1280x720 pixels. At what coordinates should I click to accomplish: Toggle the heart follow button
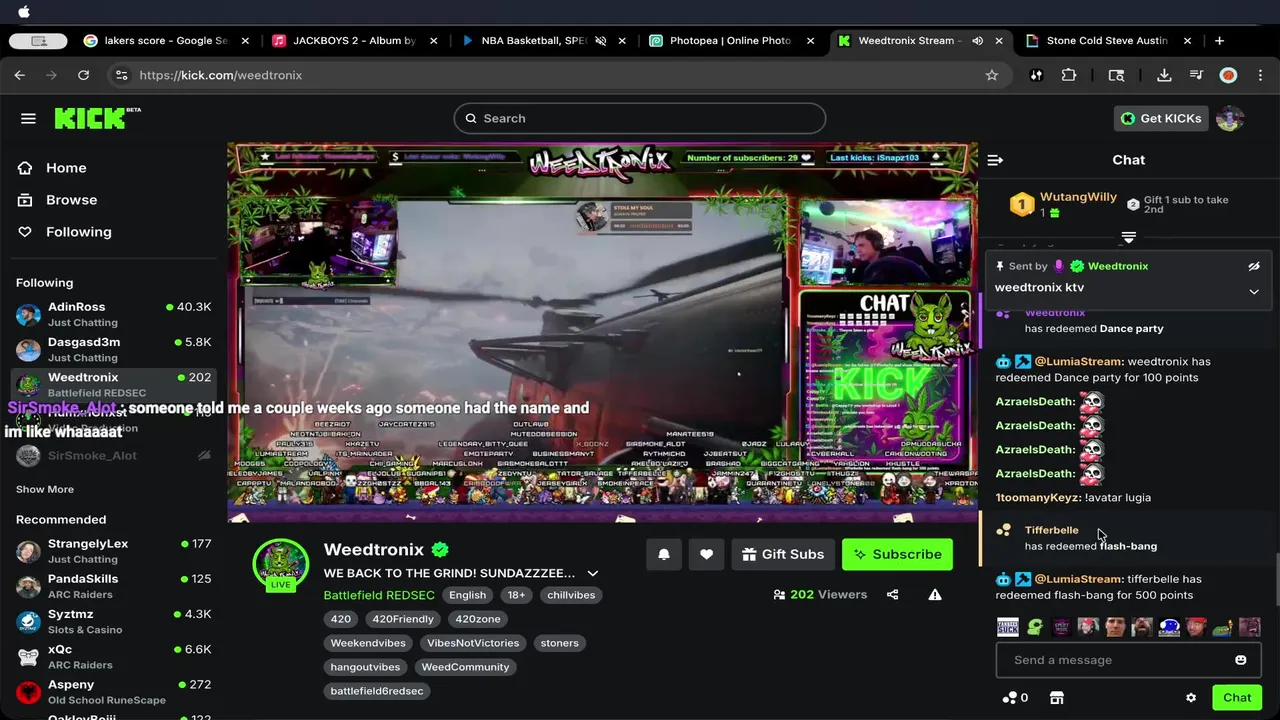[706, 554]
